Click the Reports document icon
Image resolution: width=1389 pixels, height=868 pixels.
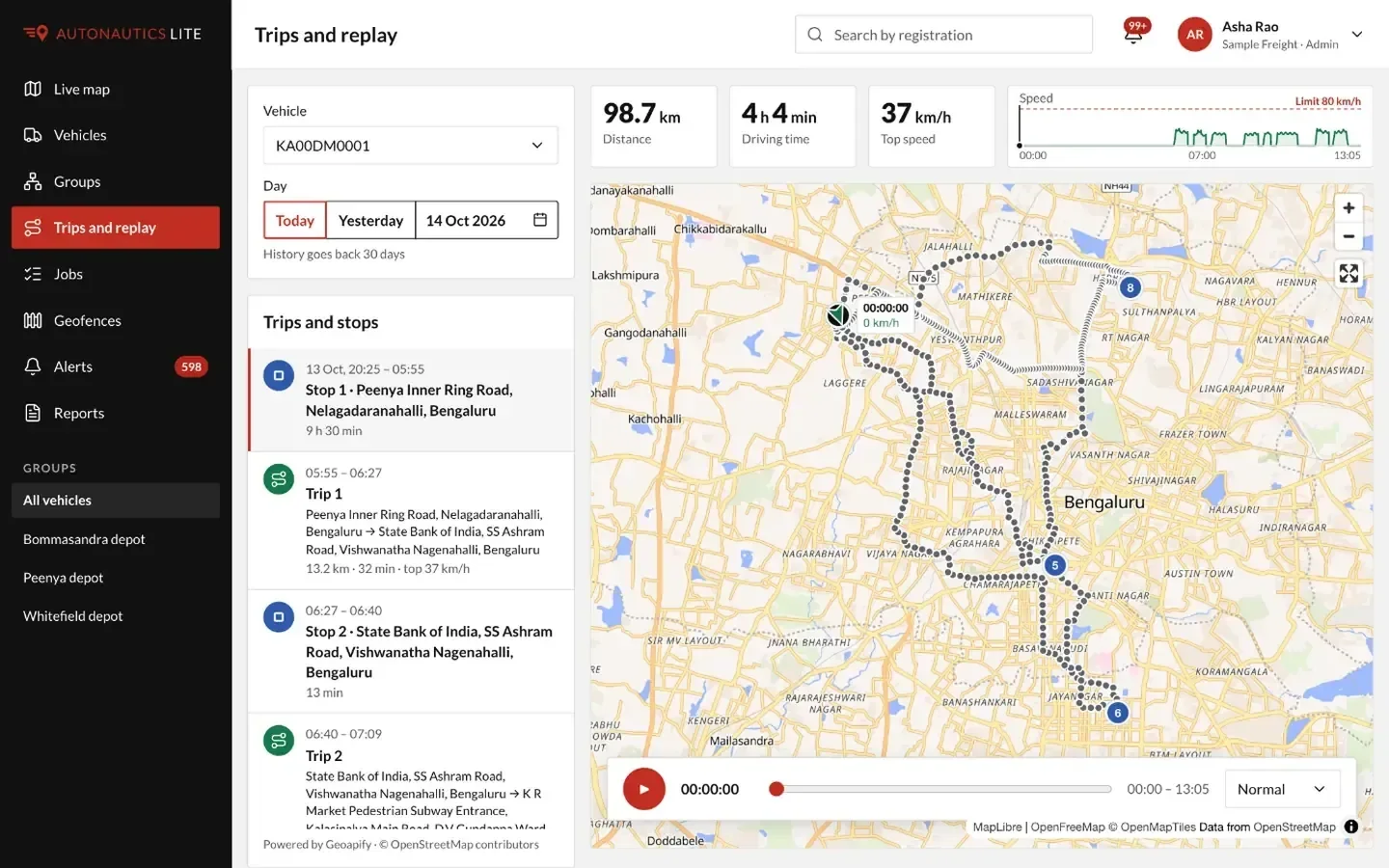[x=33, y=413]
